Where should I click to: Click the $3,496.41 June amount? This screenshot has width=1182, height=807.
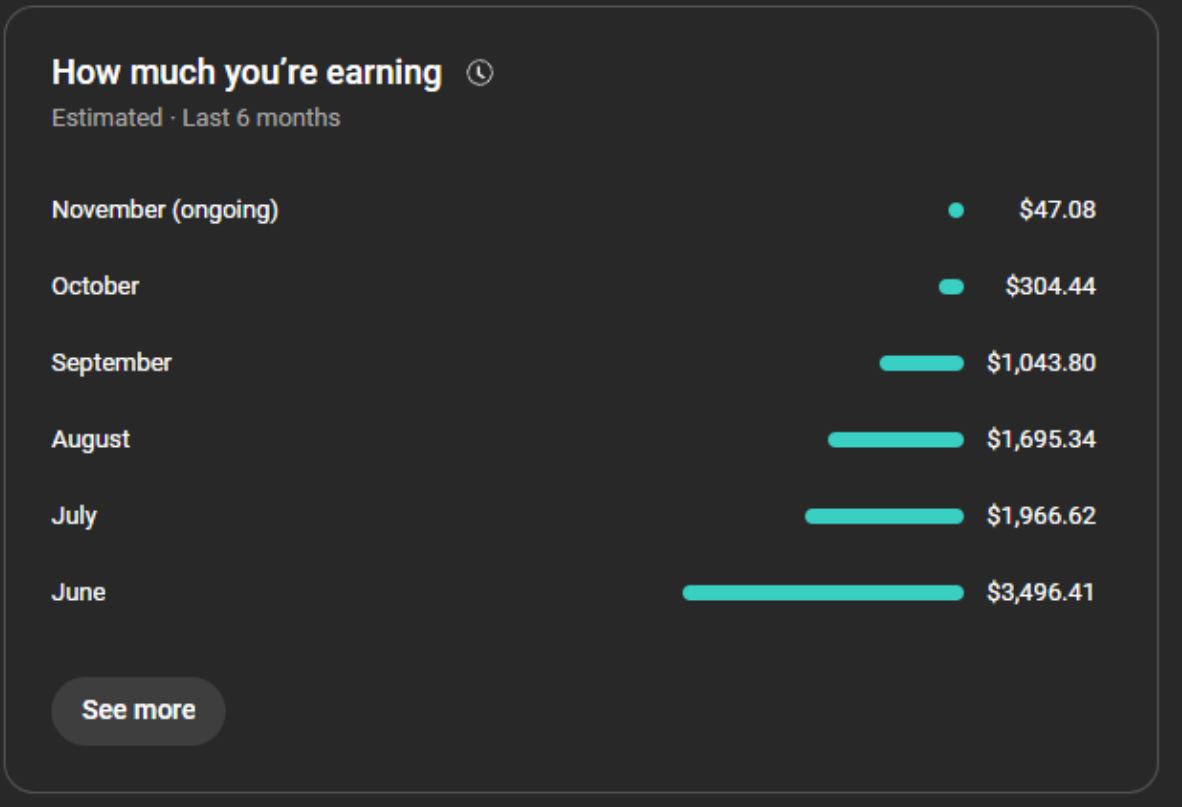1041,592
